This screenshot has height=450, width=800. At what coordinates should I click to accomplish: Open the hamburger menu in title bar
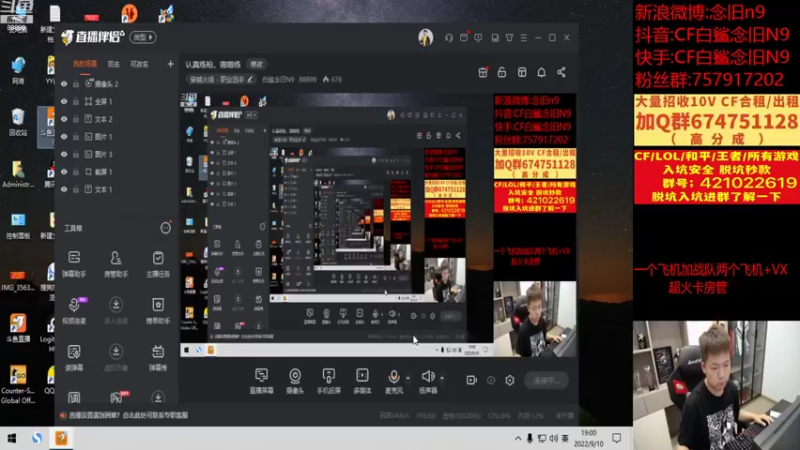[523, 38]
